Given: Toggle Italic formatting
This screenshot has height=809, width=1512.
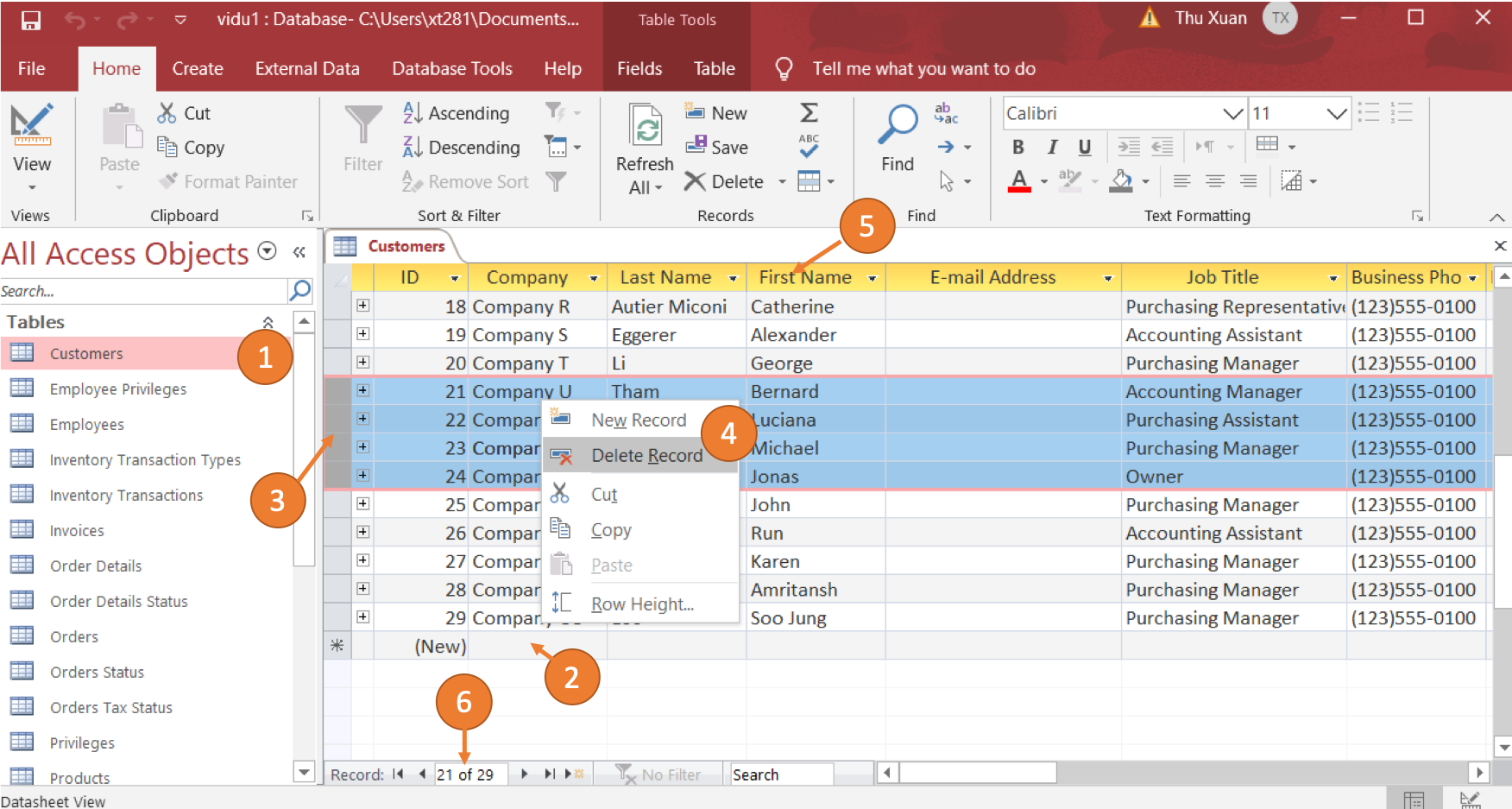Looking at the screenshot, I should [x=1052, y=147].
